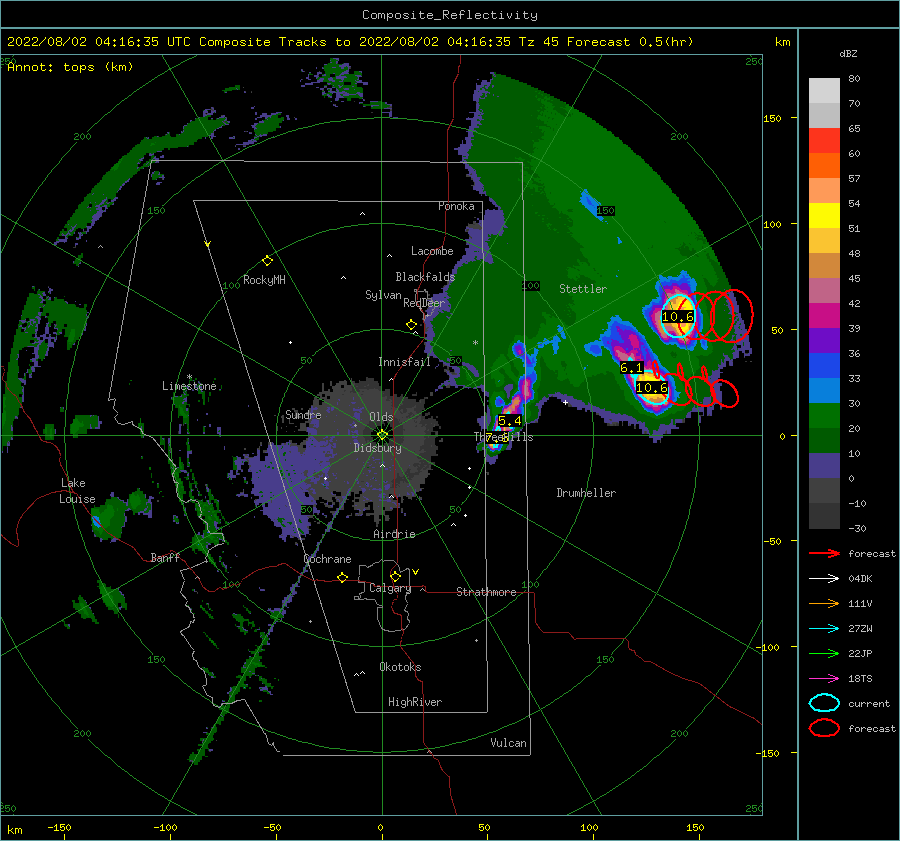The height and width of the screenshot is (841, 900).
Task: Click the Calgary city label
Action: [x=390, y=588]
